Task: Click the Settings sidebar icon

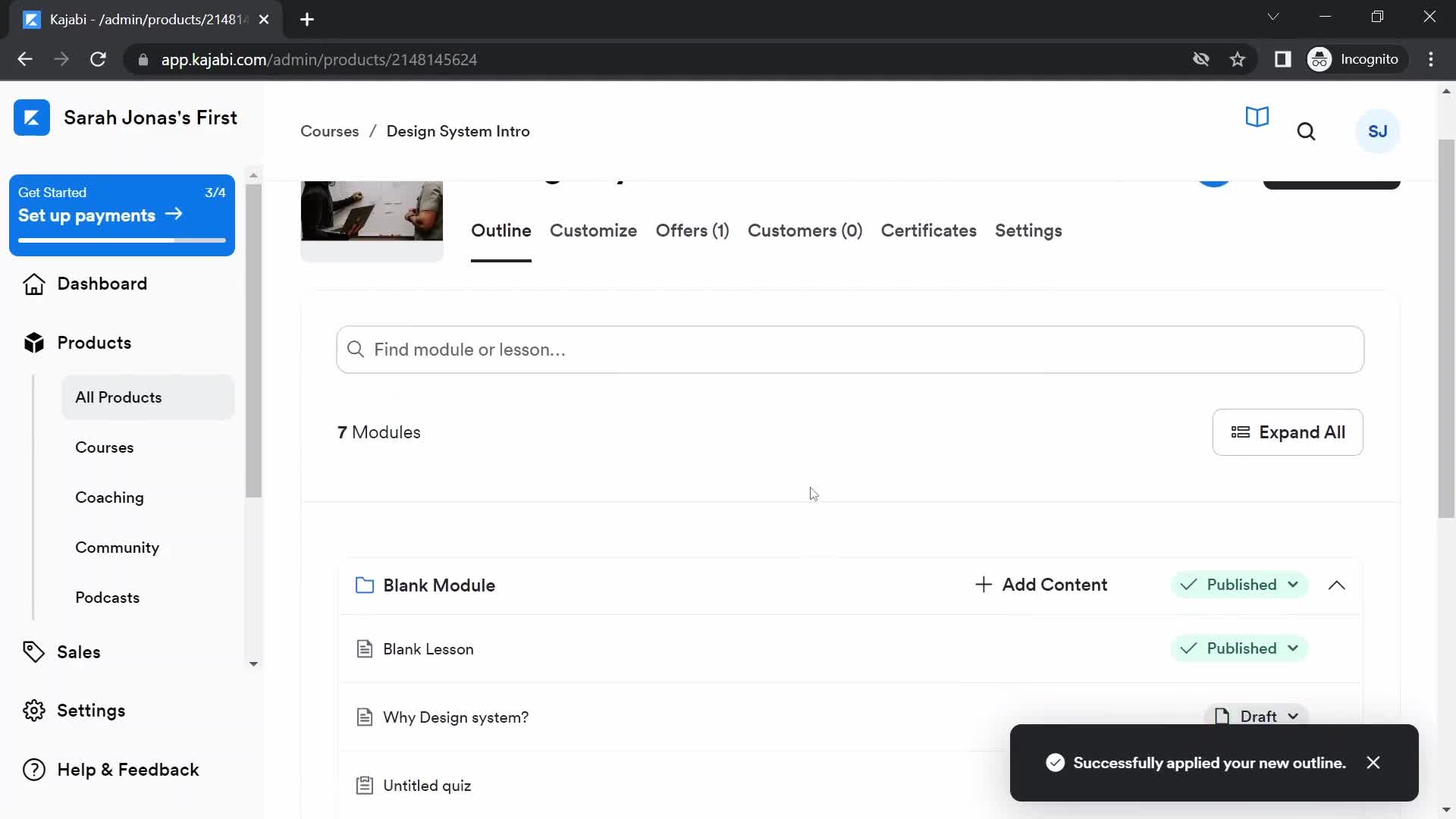Action: (34, 710)
